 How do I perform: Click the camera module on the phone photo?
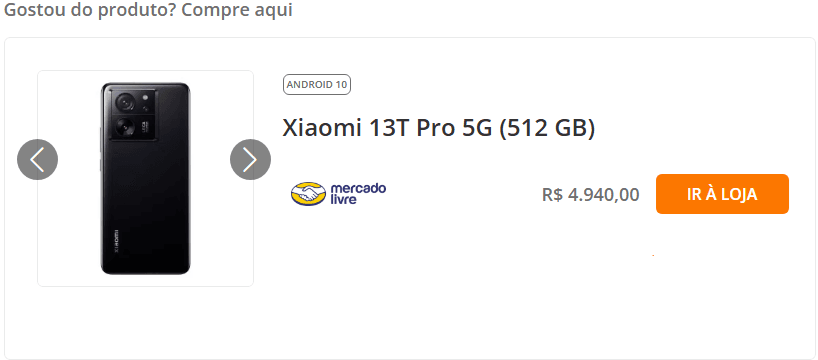coord(133,114)
